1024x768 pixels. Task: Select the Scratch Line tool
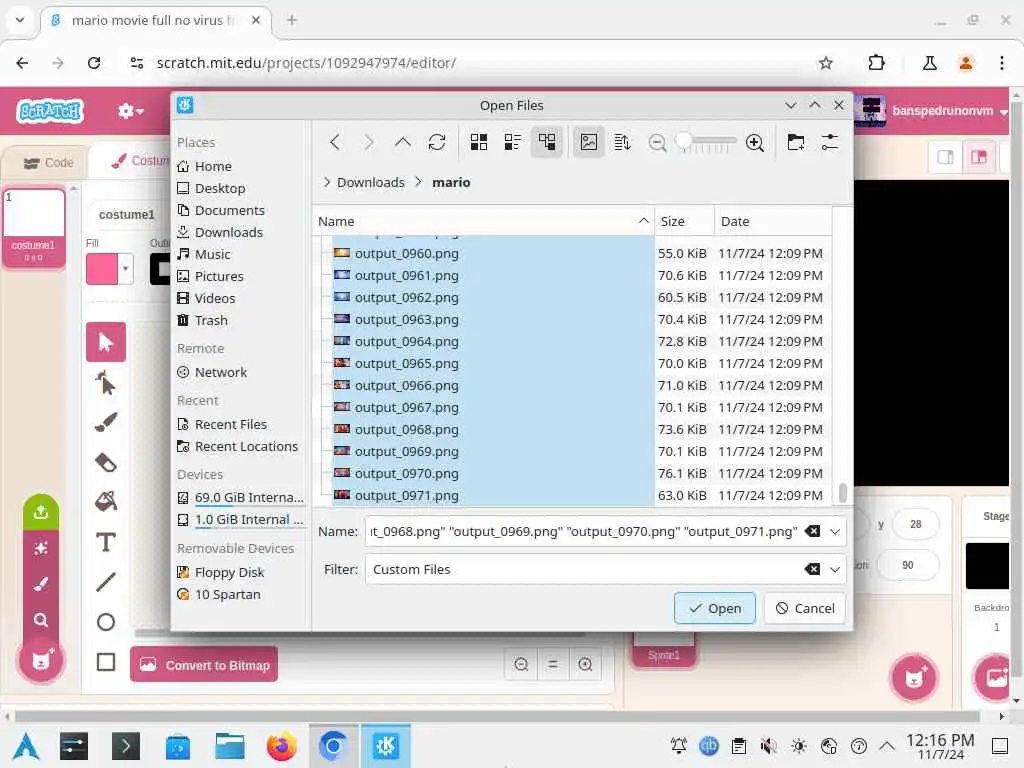pyautogui.click(x=106, y=582)
